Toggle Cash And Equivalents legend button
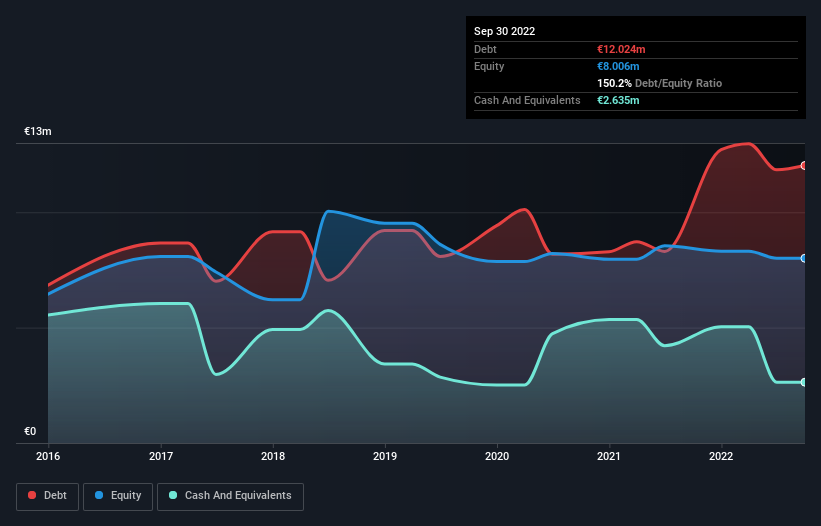This screenshot has width=821, height=526. pos(230,496)
